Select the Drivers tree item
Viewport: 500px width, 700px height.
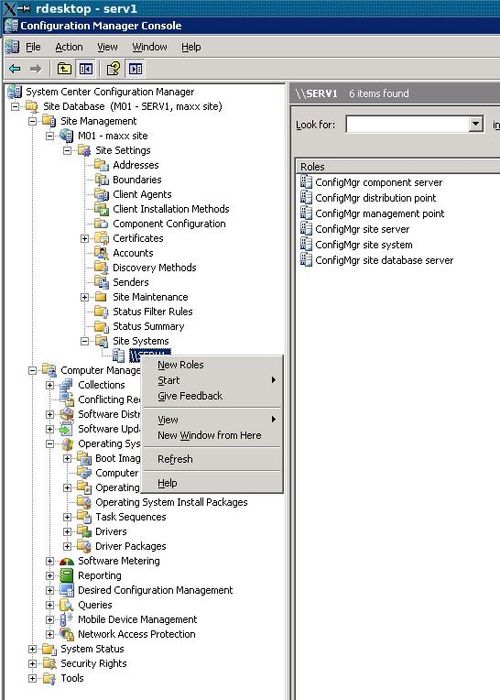point(111,532)
